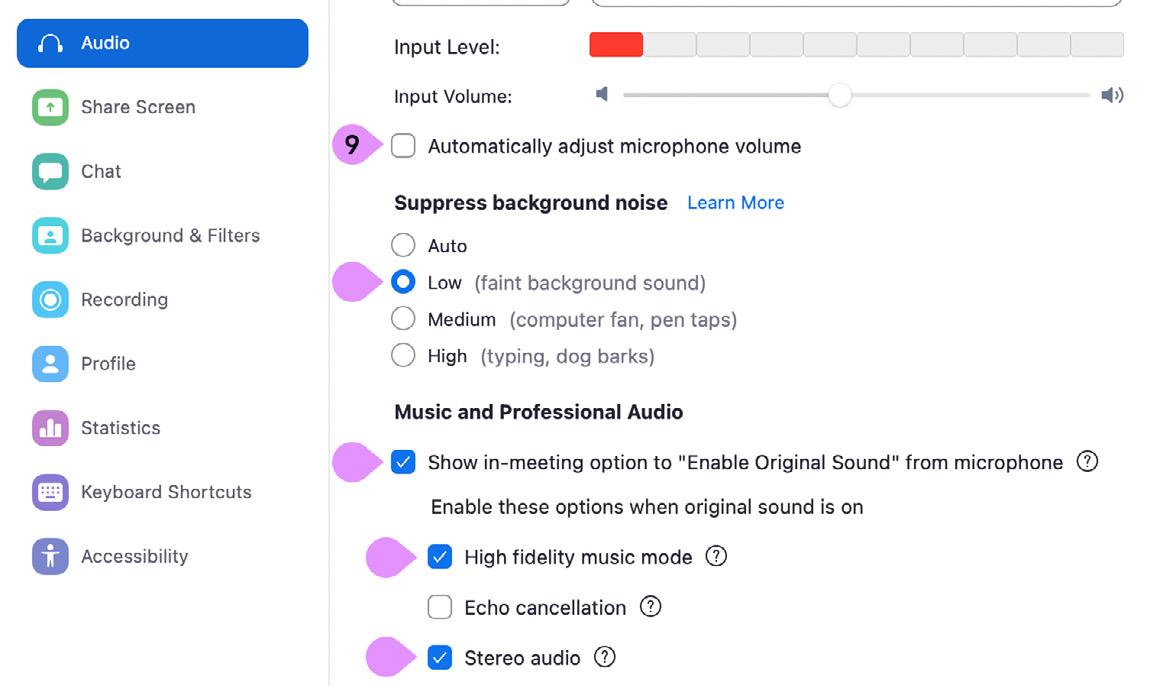Open the Audio settings tab

pos(163,43)
